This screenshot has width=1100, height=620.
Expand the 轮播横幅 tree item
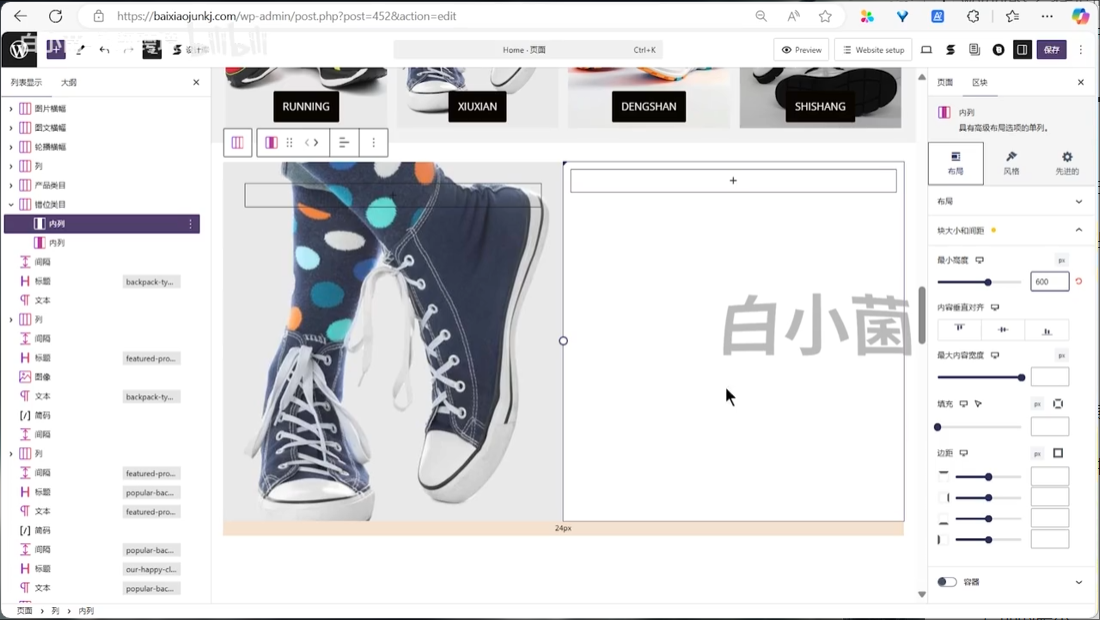pyautogui.click(x=11, y=147)
